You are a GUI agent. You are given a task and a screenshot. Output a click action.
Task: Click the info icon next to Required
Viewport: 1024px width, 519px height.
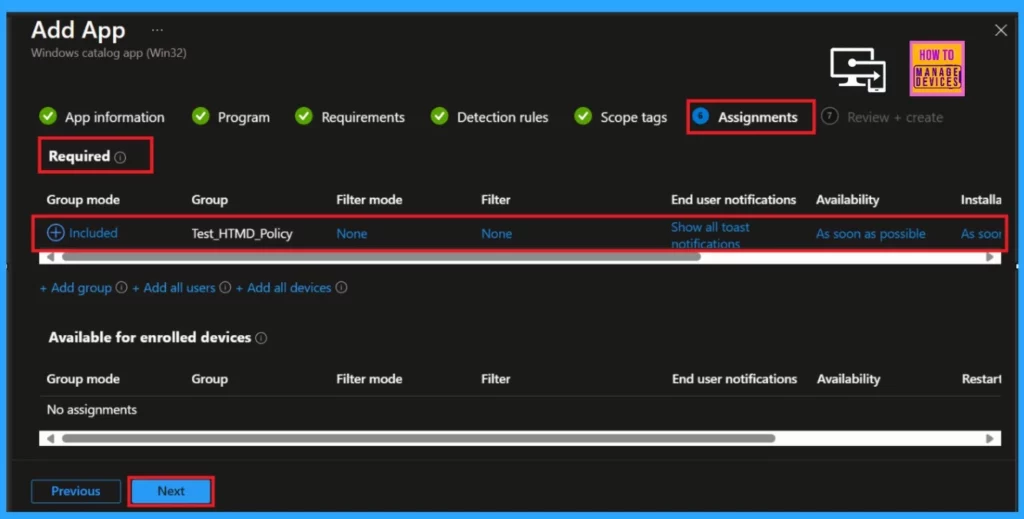(120, 157)
